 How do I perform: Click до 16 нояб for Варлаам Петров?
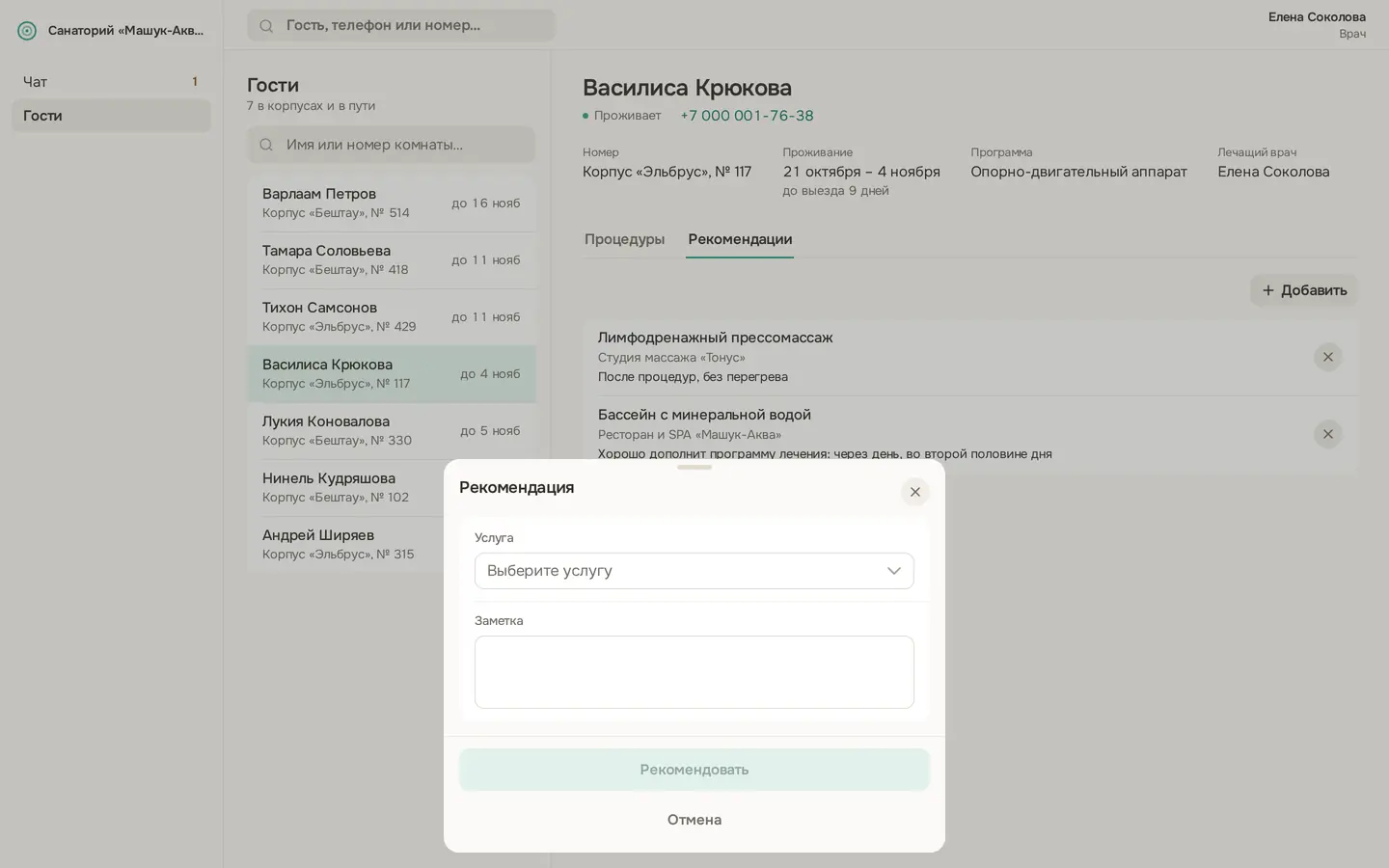coord(485,203)
